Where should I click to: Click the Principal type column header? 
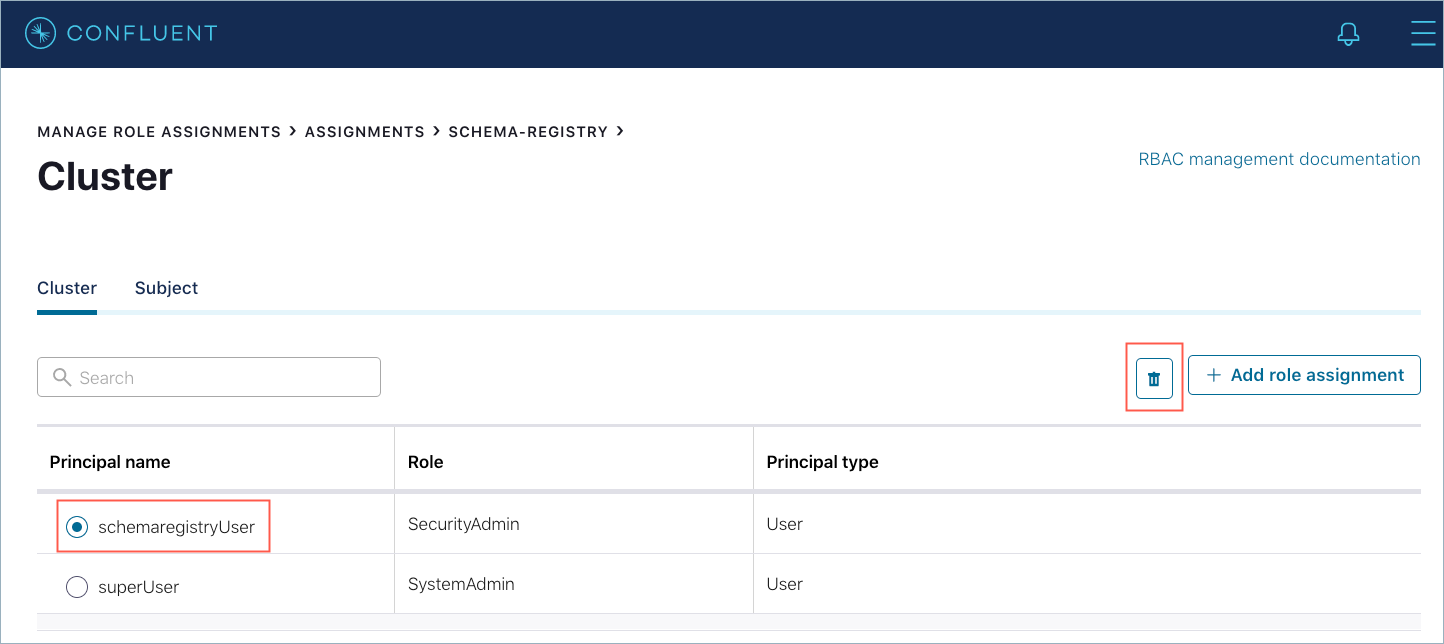pos(822,462)
